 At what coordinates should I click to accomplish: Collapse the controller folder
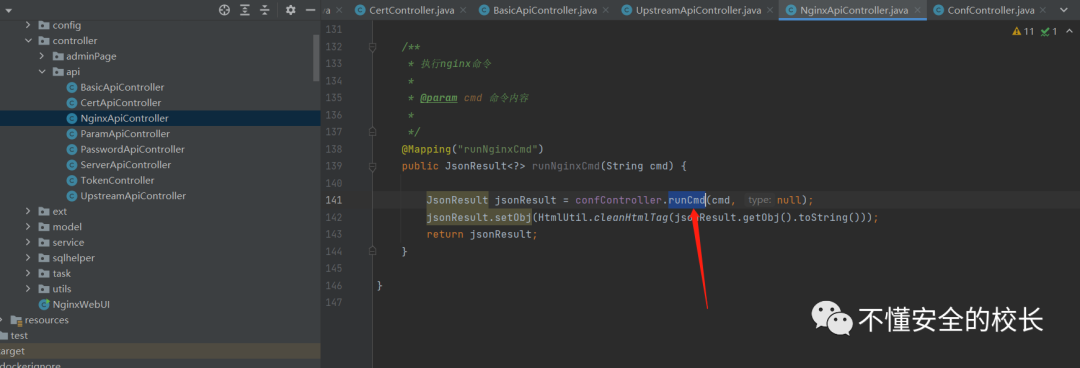pos(28,41)
